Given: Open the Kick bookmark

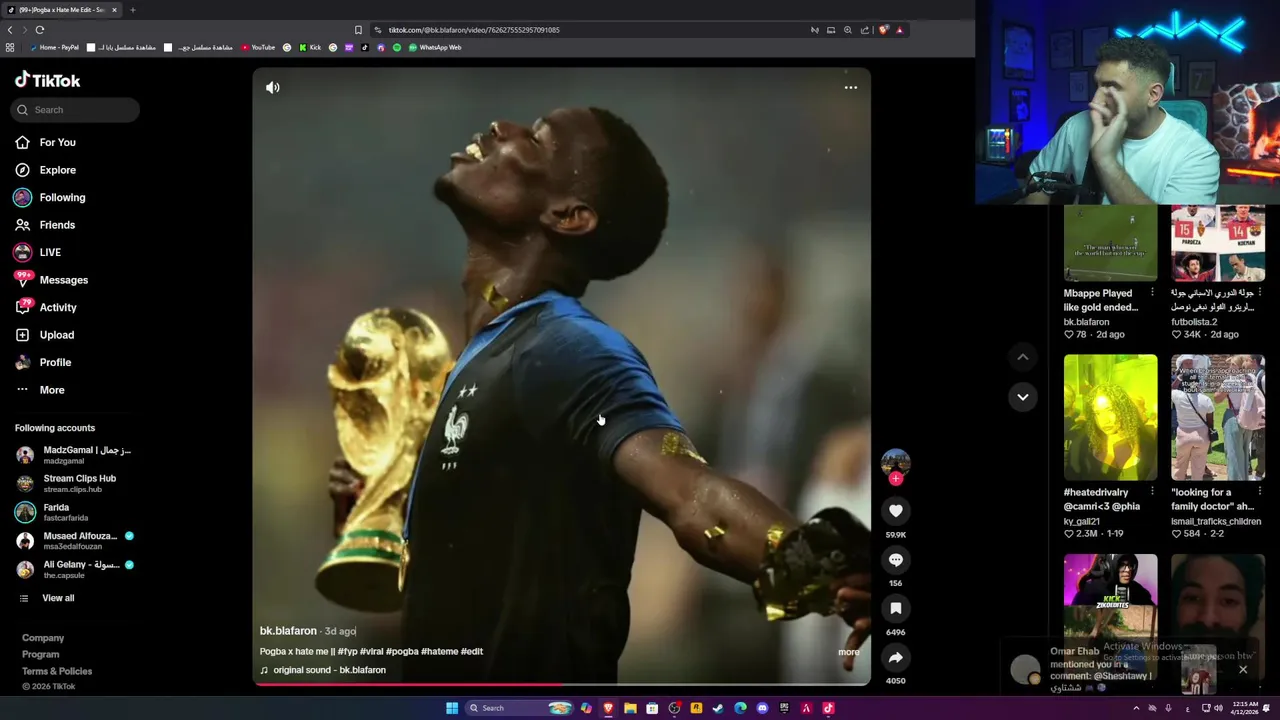Looking at the screenshot, I should click(310, 47).
